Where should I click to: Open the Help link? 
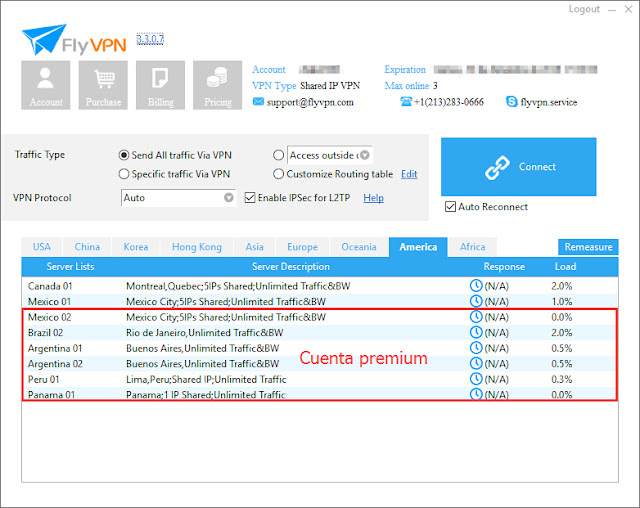coord(373,198)
